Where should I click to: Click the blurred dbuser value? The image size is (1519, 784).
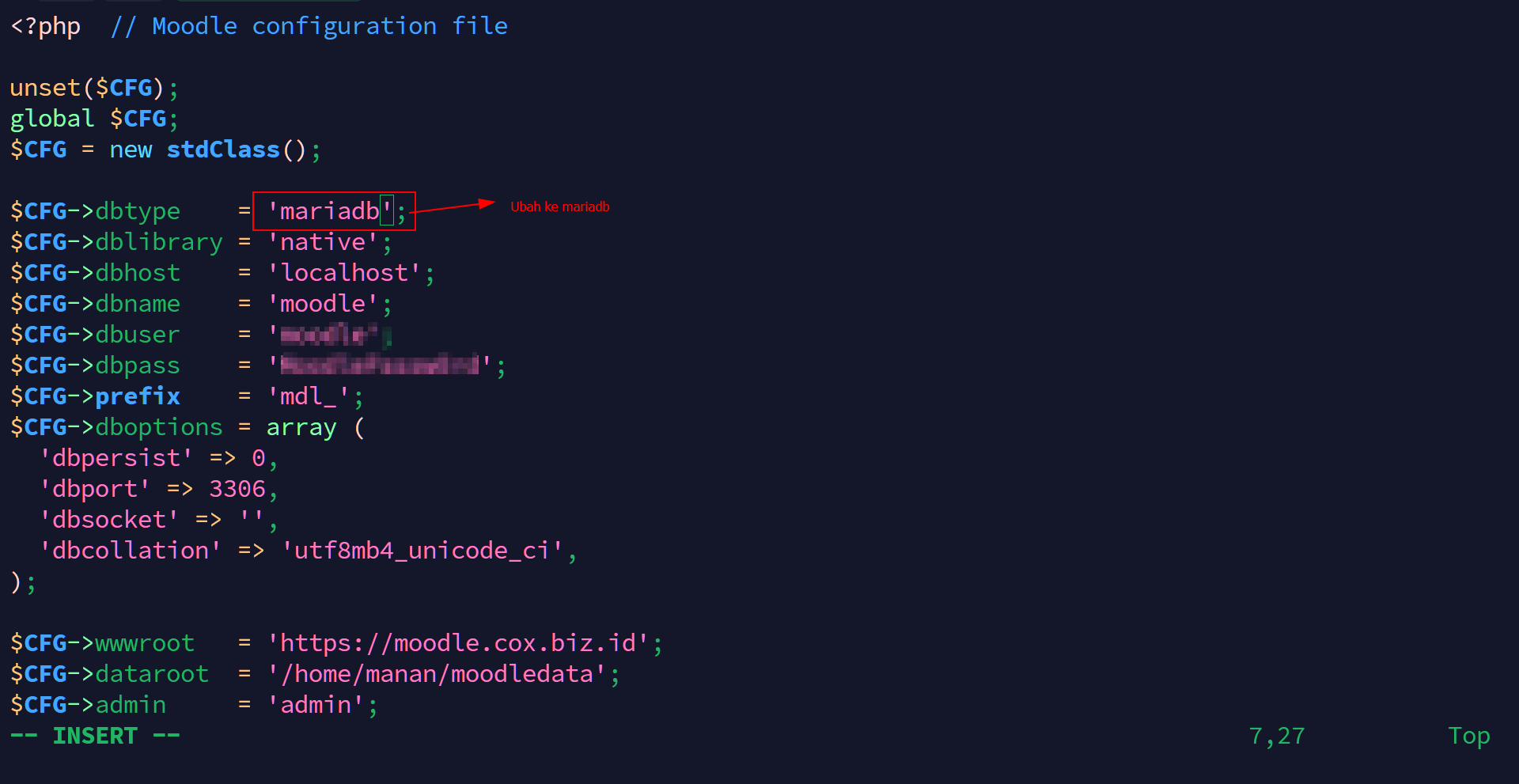coord(328,335)
